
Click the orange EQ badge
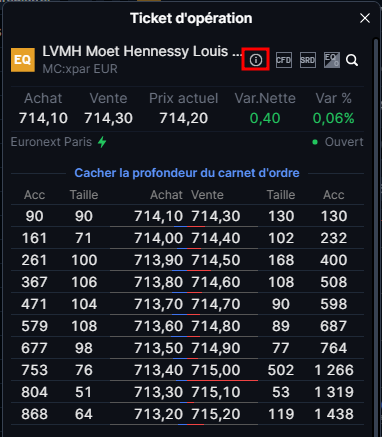click(x=23, y=60)
